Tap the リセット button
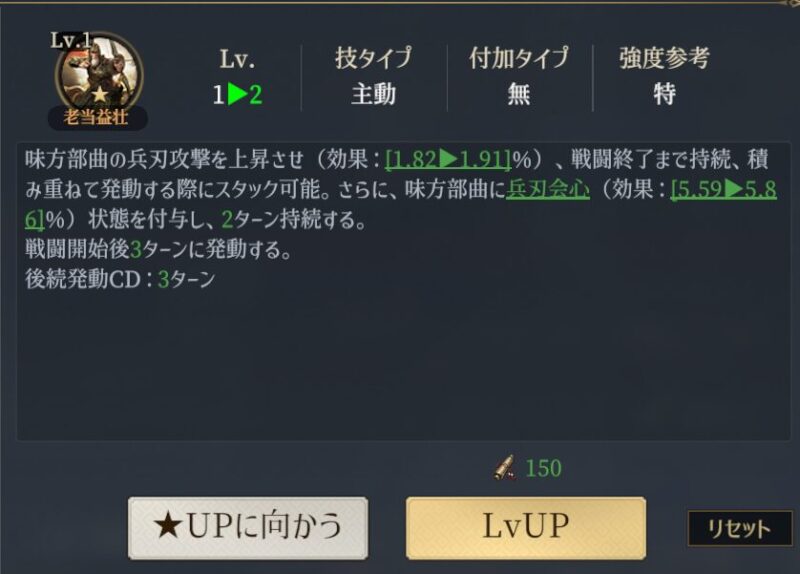Image resolution: width=800 pixels, height=574 pixels. click(x=740, y=529)
